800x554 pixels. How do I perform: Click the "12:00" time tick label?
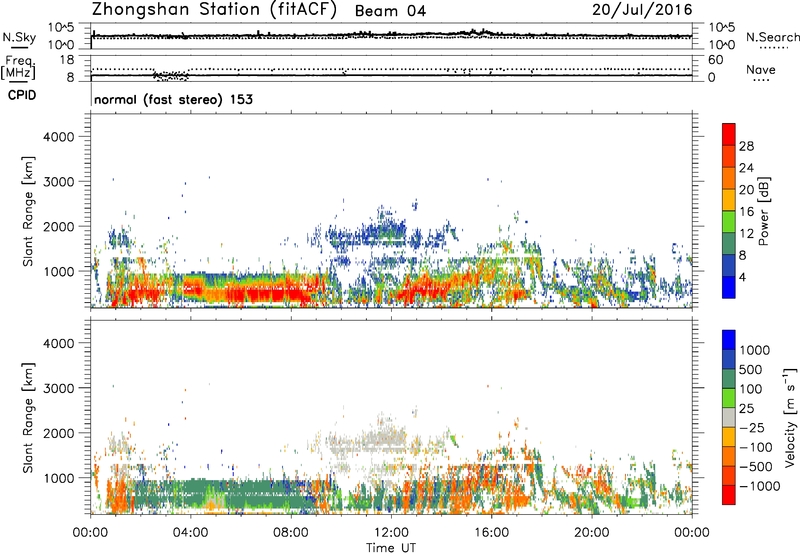pyautogui.click(x=391, y=533)
